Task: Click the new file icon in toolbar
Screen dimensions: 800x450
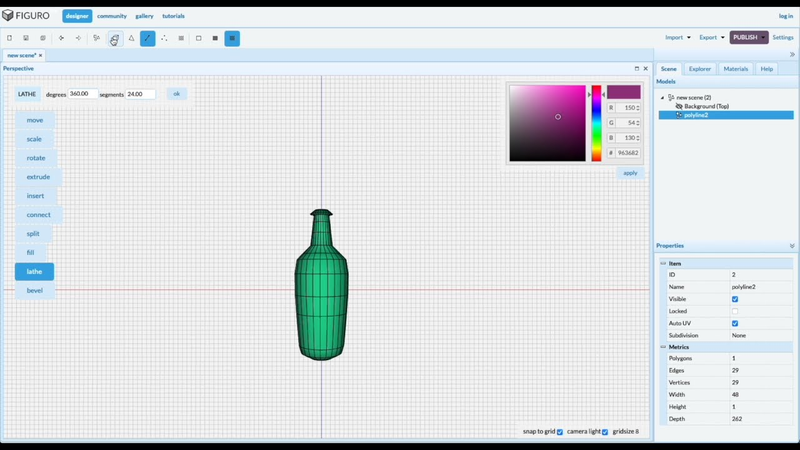Action: (9, 38)
